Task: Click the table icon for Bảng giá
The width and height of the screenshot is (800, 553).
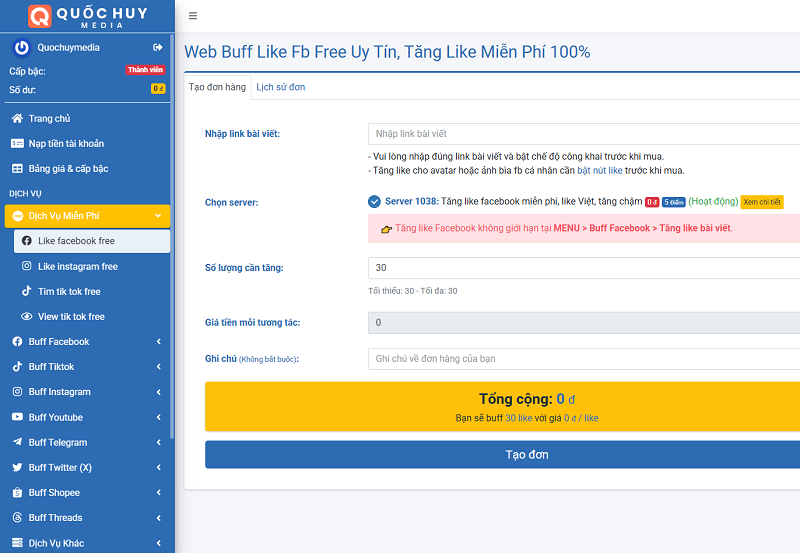Action: tap(17, 168)
